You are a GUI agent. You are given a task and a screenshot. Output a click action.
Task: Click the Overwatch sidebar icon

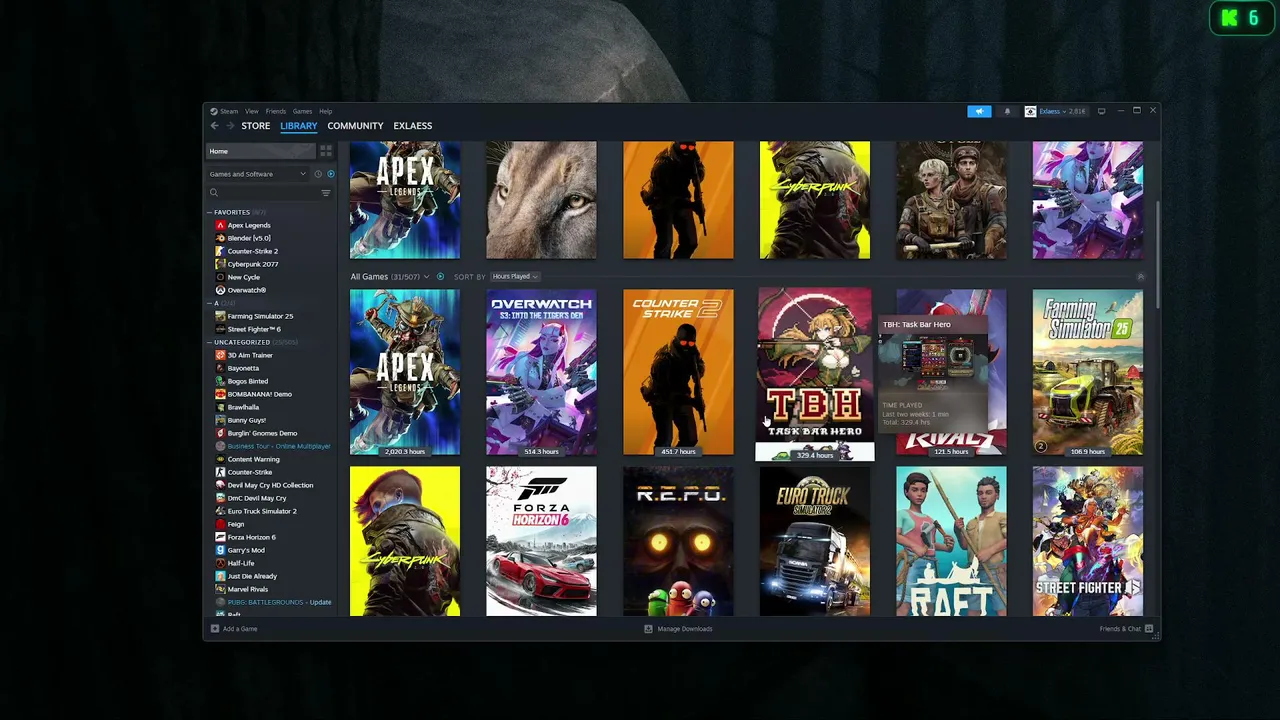coord(220,290)
